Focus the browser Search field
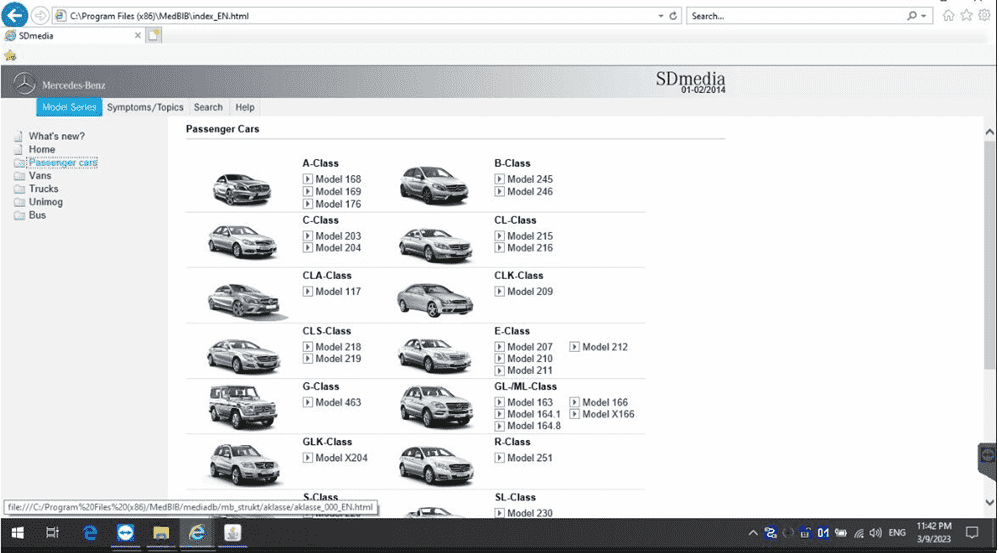The width and height of the screenshot is (999, 553). [x=796, y=16]
